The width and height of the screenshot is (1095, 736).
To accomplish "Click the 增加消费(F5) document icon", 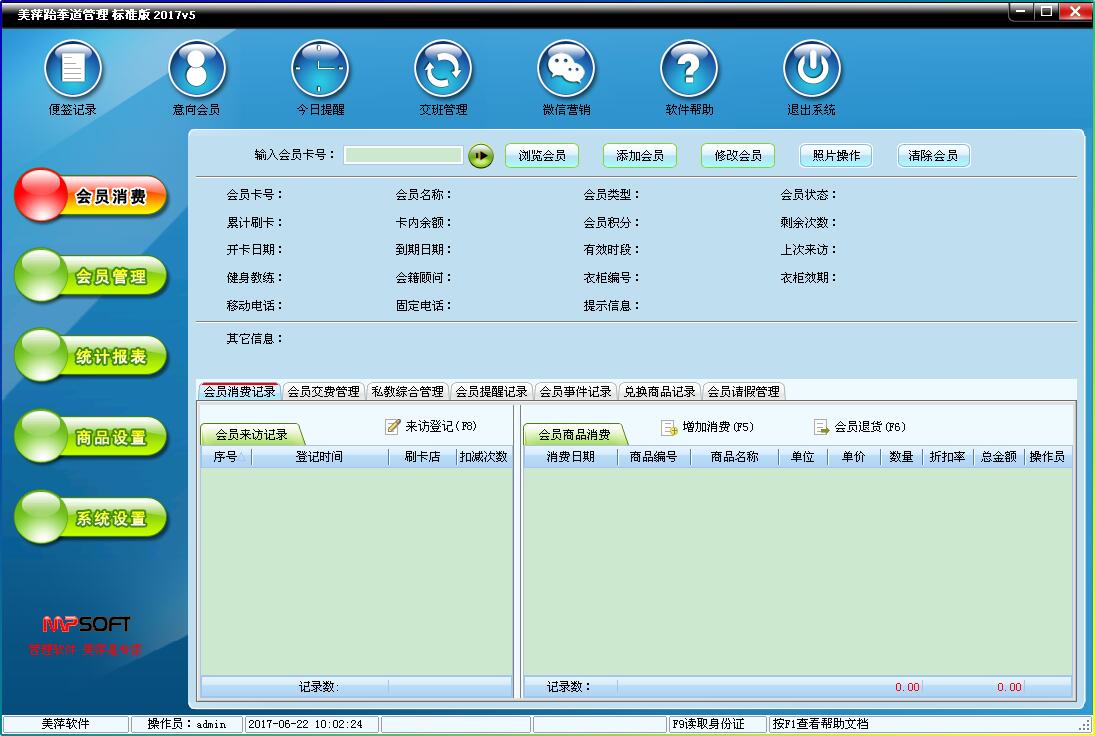I will tap(669, 427).
